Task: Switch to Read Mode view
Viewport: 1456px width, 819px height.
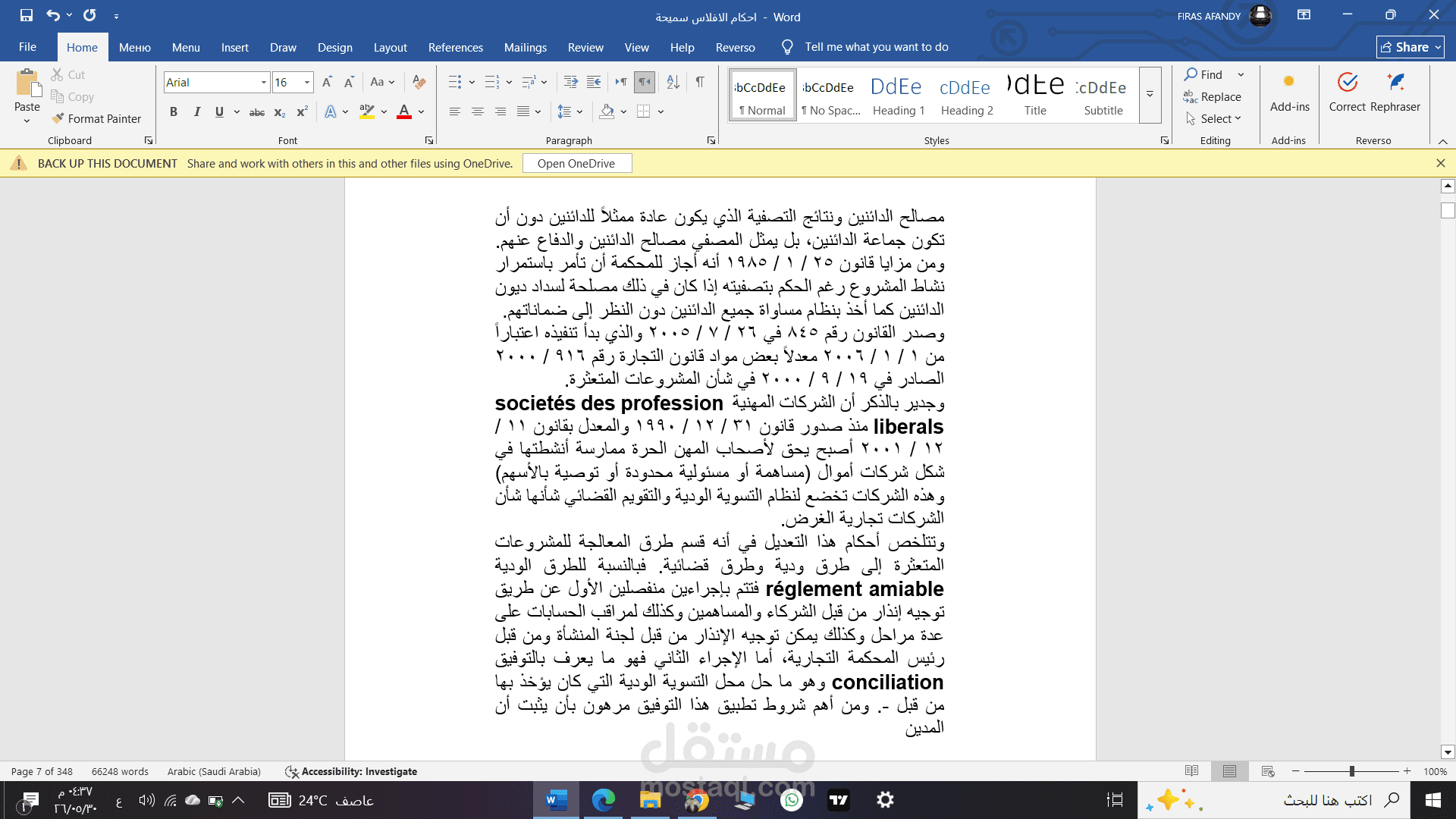Action: click(1192, 771)
